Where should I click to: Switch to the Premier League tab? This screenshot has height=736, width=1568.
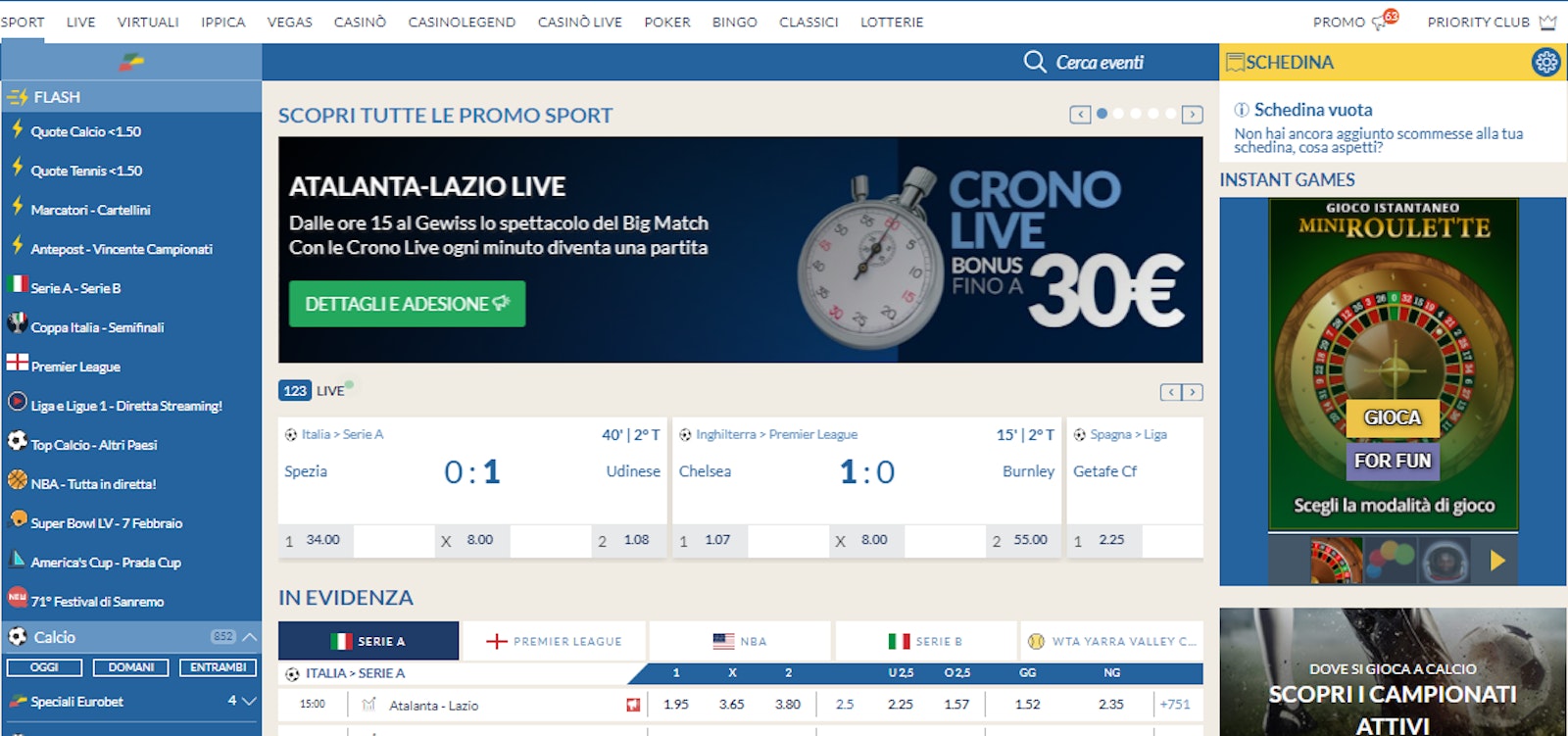click(555, 641)
